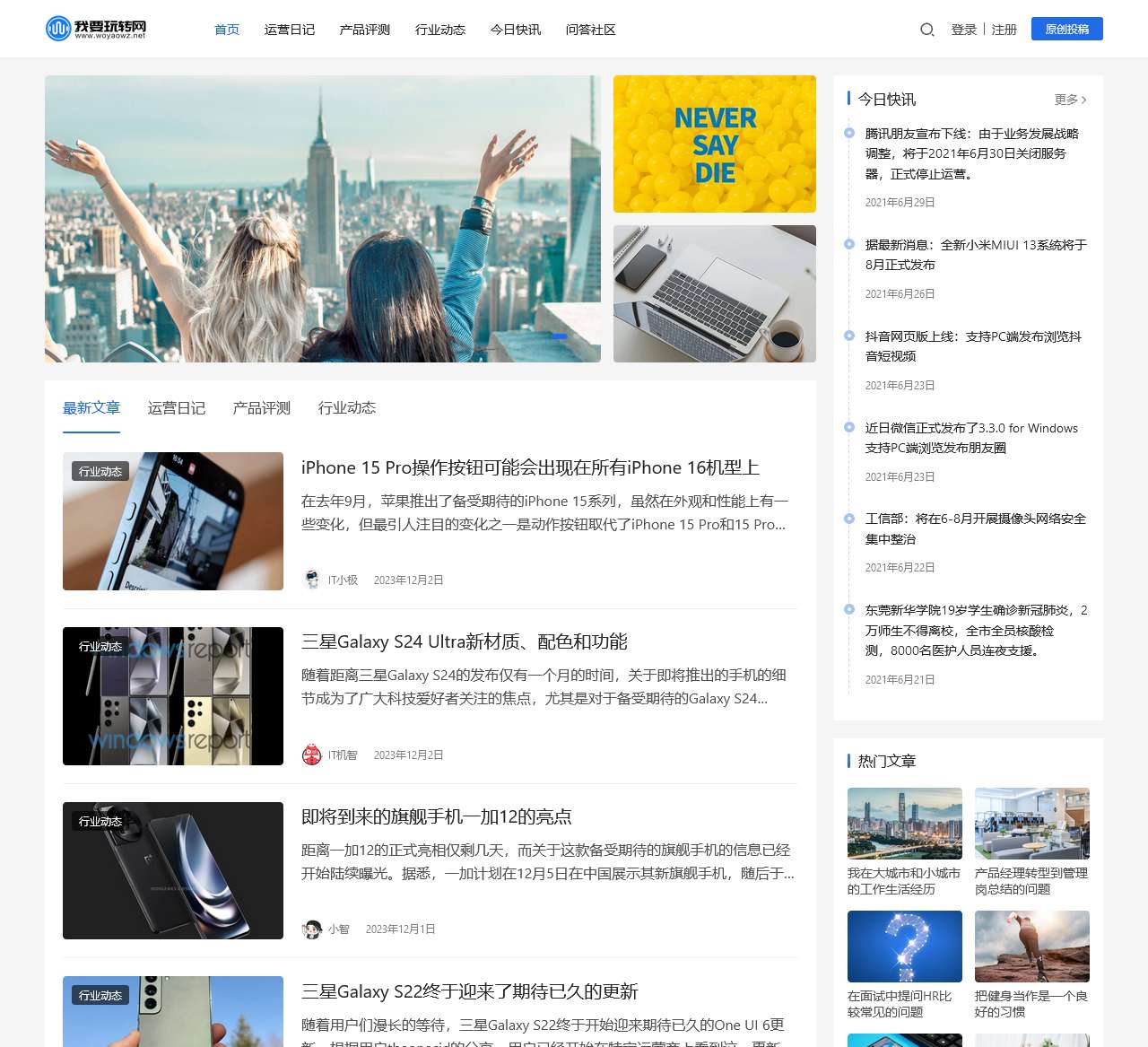
Task: Open 一加12 article thumbnail
Action: pyautogui.click(x=173, y=870)
